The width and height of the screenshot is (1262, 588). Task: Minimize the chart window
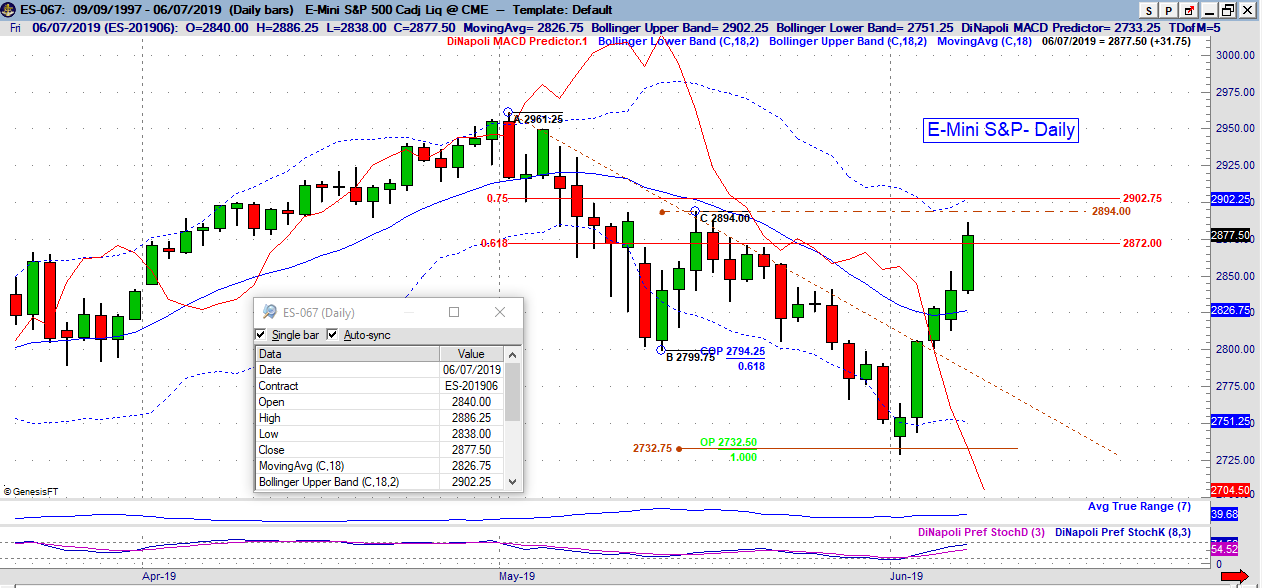click(x=1208, y=9)
